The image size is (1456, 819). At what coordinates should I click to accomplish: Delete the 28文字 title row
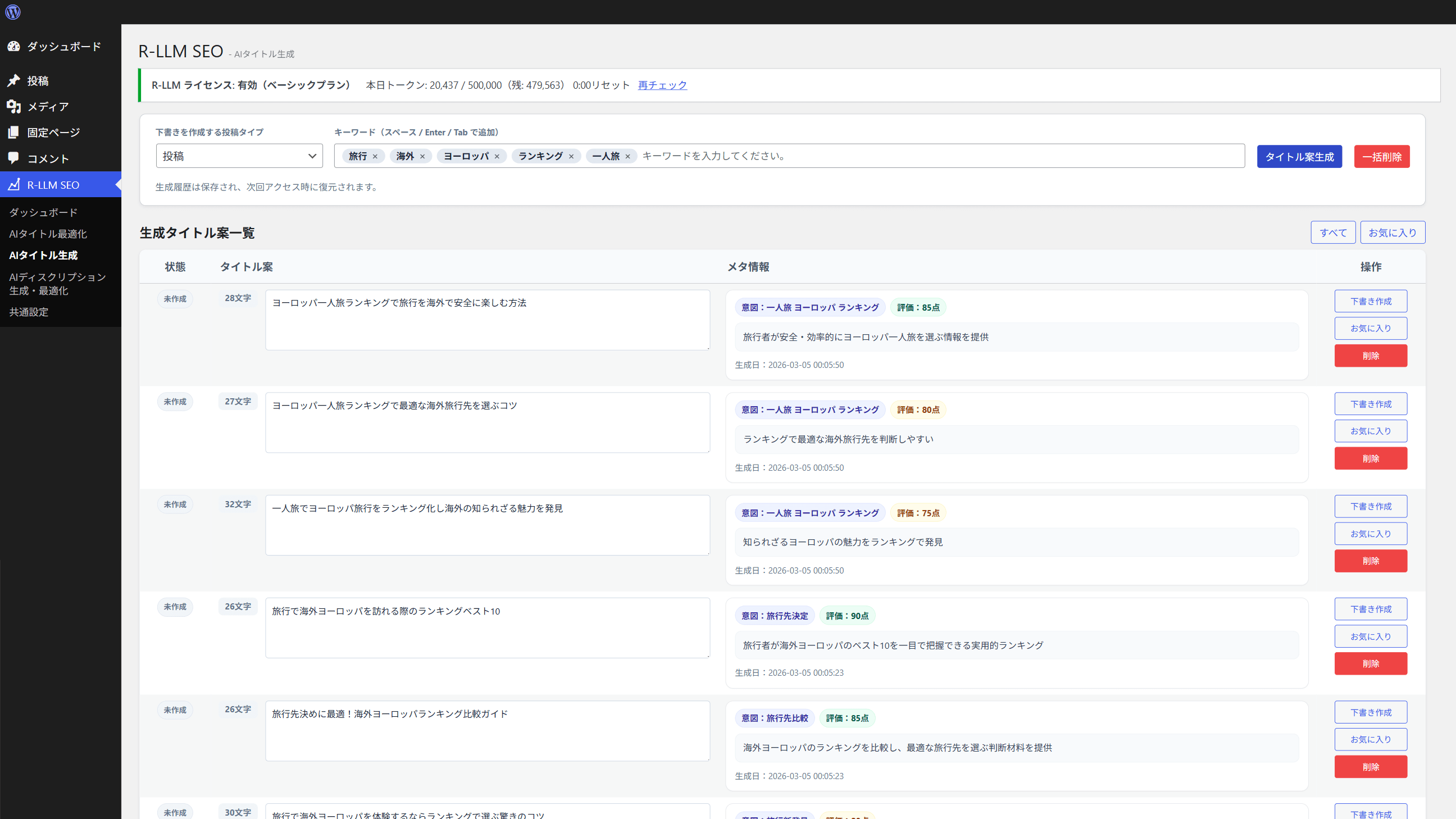coord(1371,356)
